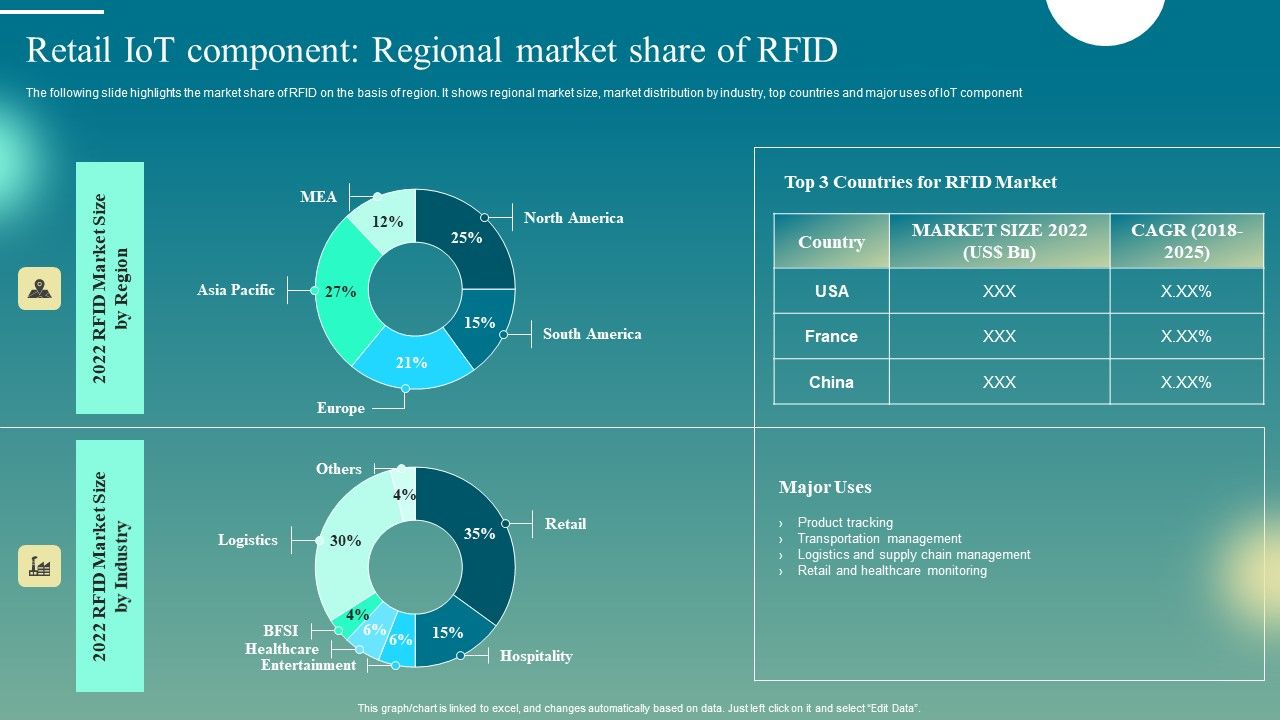The image size is (1280, 720).
Task: Click the X.XX% CAGR cell for USA
Action: click(1187, 291)
